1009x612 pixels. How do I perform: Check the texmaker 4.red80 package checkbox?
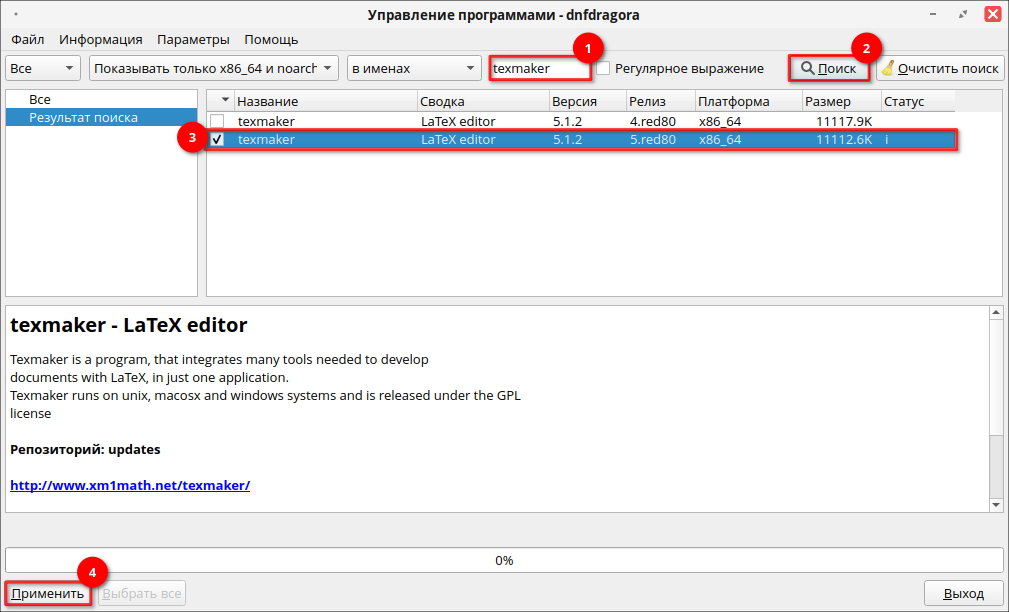click(218, 121)
